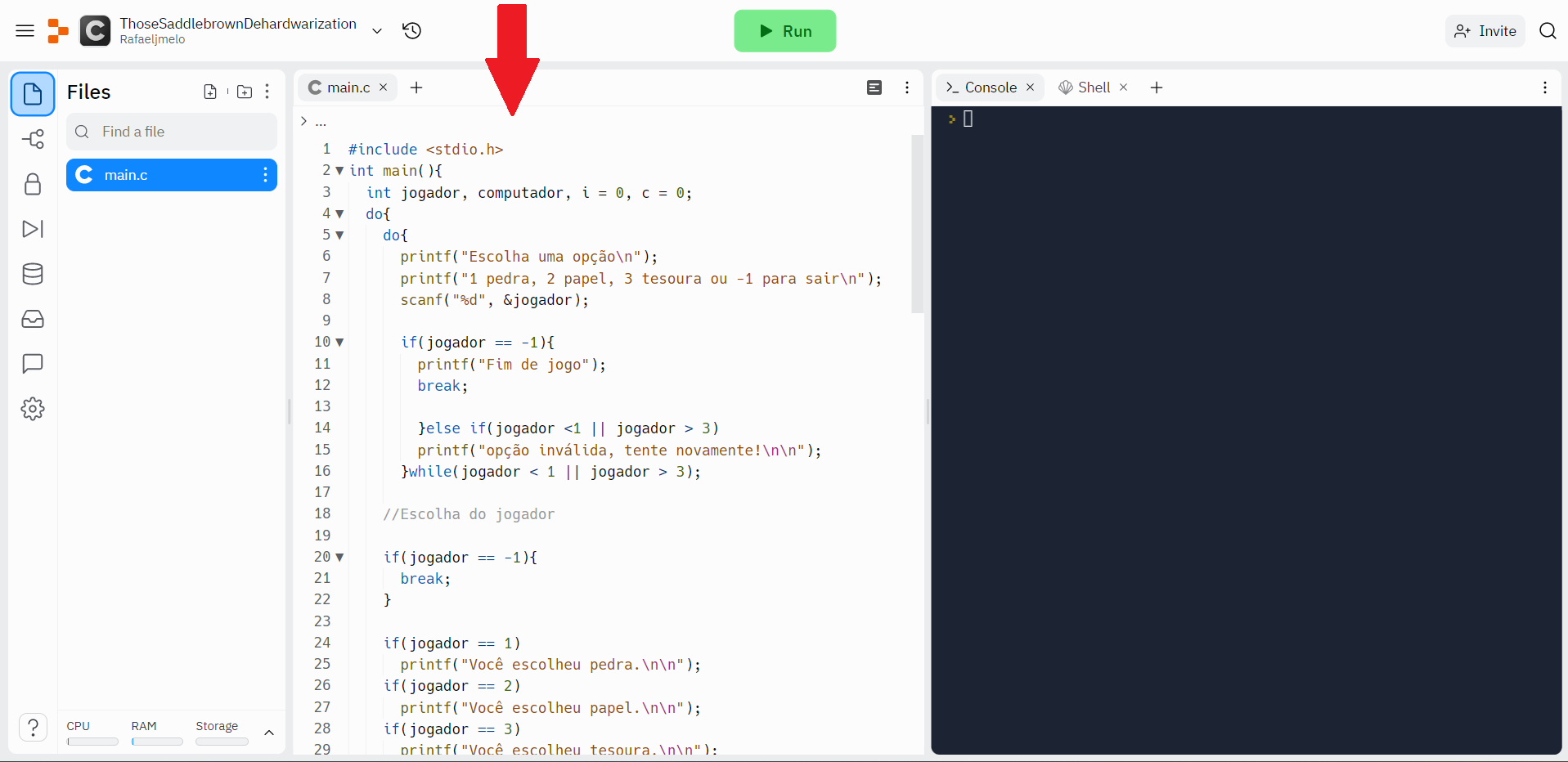Open the project name dropdown
This screenshot has width=1568, height=762.
pyautogui.click(x=376, y=30)
